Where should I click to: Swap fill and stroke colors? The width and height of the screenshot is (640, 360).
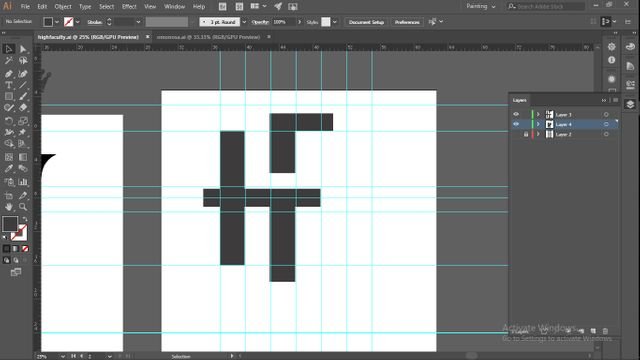[x=24, y=219]
